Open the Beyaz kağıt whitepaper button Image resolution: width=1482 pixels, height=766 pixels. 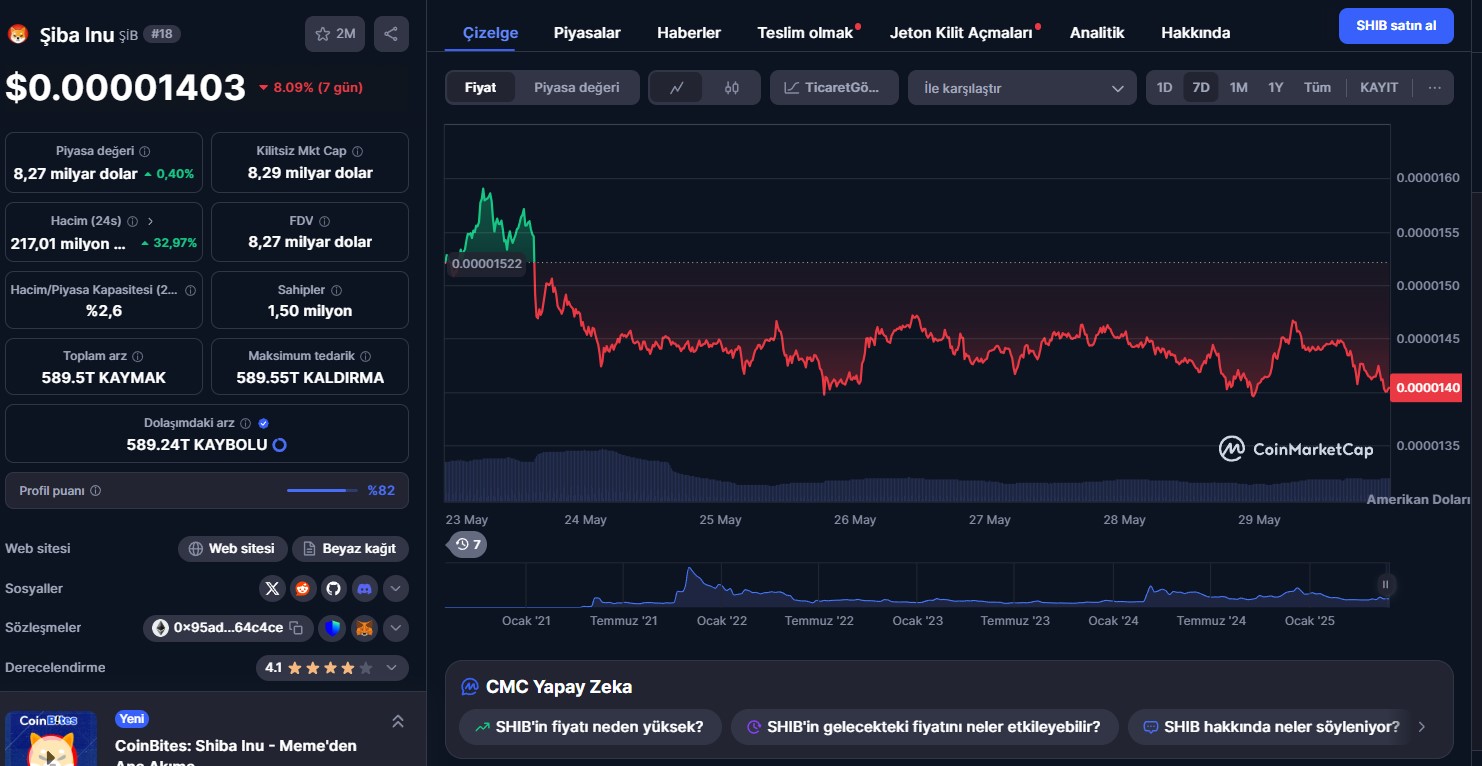[x=350, y=549]
